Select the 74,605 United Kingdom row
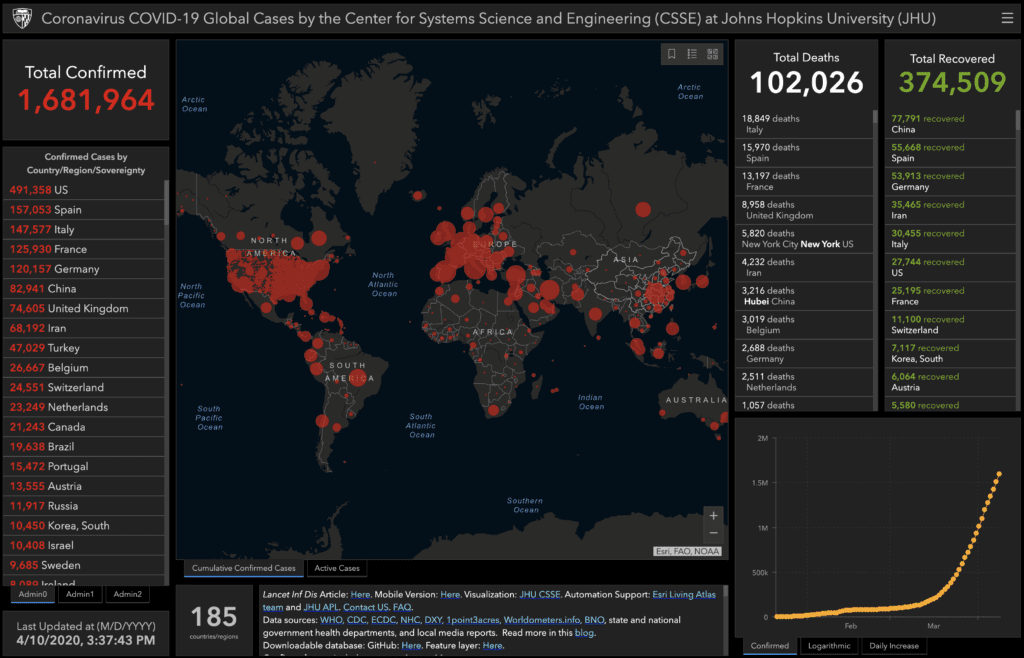This screenshot has width=1024, height=658. coord(84,308)
